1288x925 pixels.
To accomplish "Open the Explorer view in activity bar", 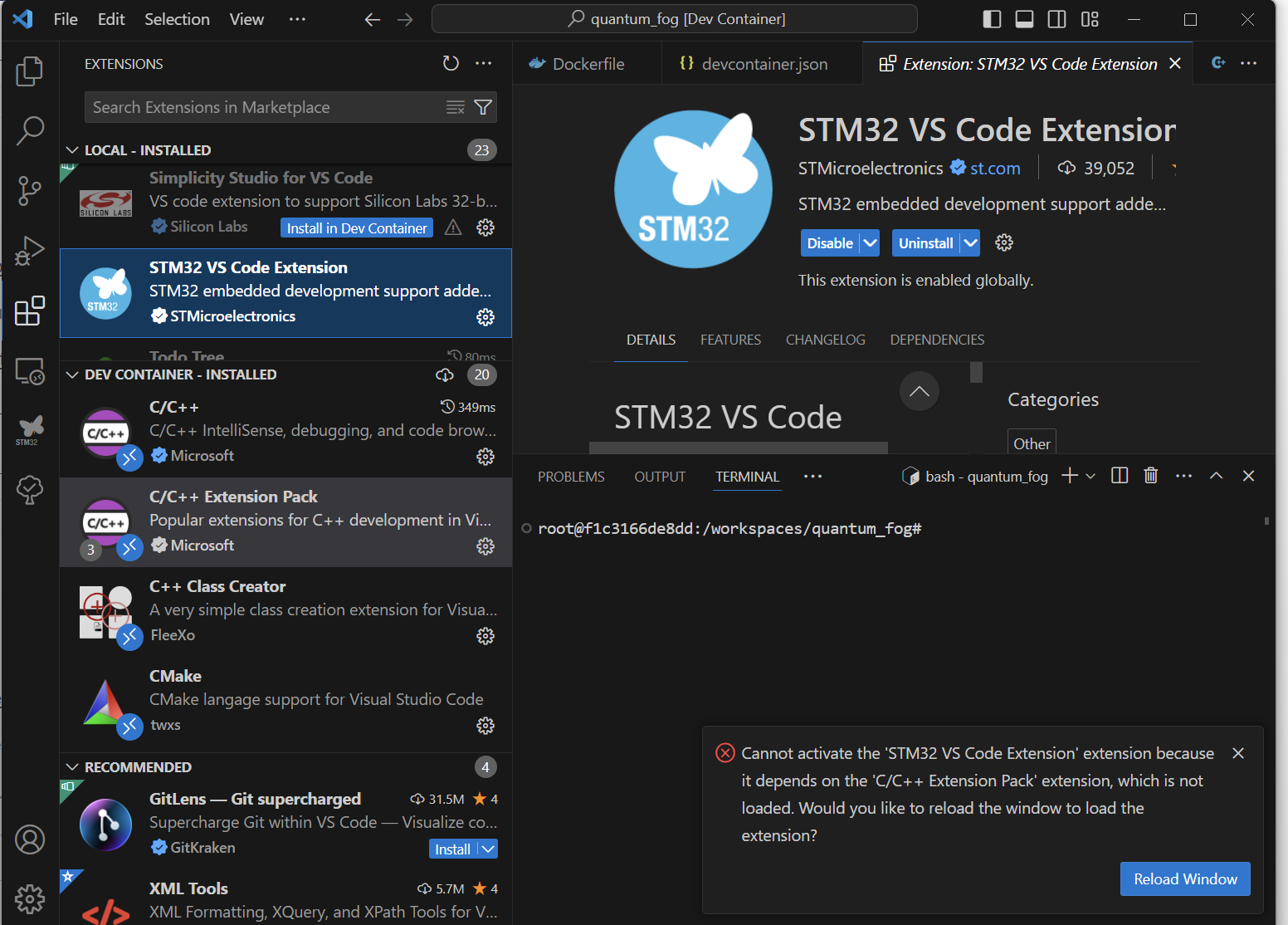I will coord(30,71).
